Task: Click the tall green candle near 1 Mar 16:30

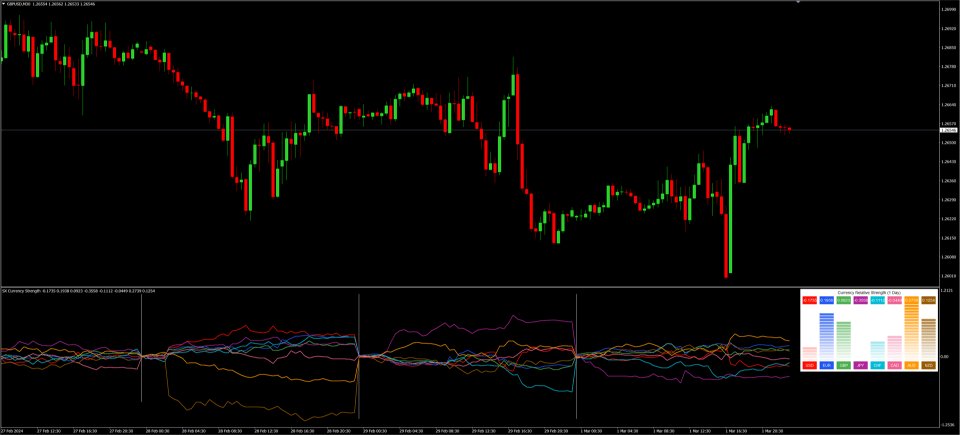Action: [730, 220]
